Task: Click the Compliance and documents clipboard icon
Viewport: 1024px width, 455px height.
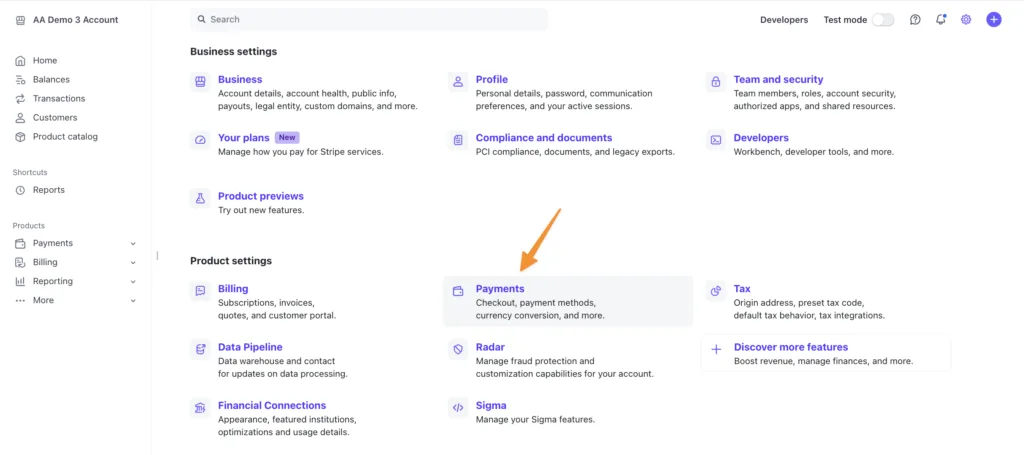Action: [x=458, y=140]
